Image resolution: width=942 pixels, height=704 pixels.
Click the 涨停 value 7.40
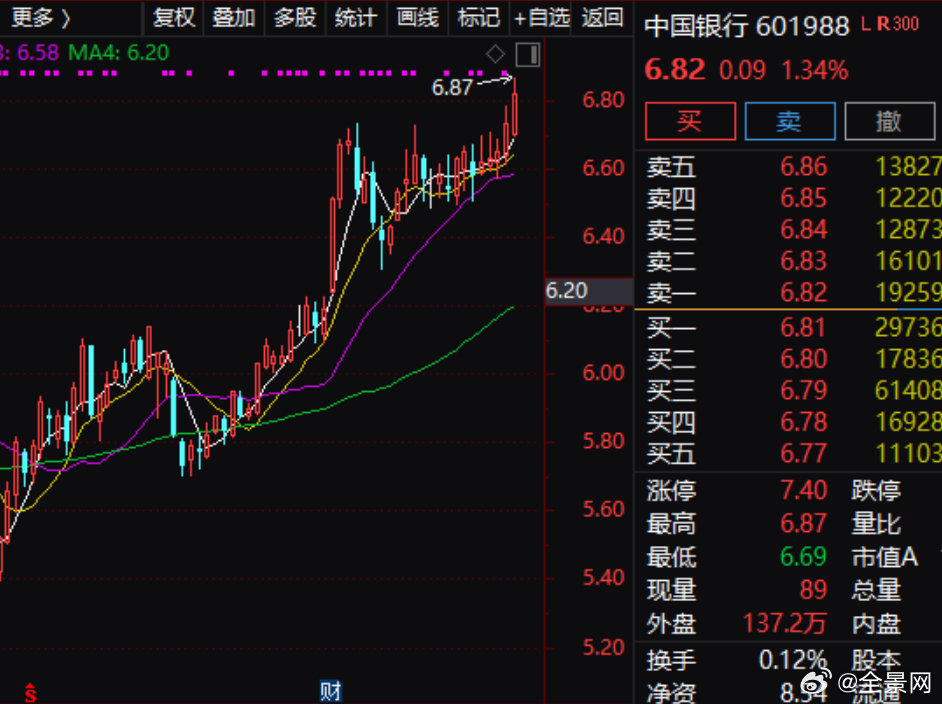(803, 491)
